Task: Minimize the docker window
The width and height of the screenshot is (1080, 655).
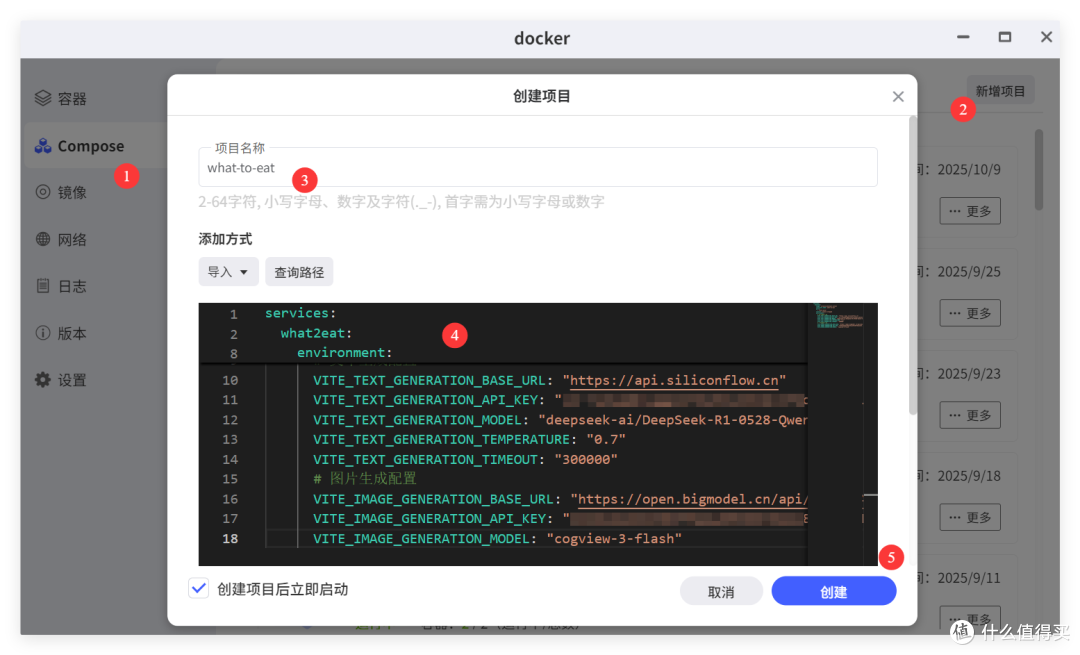Action: [963, 37]
